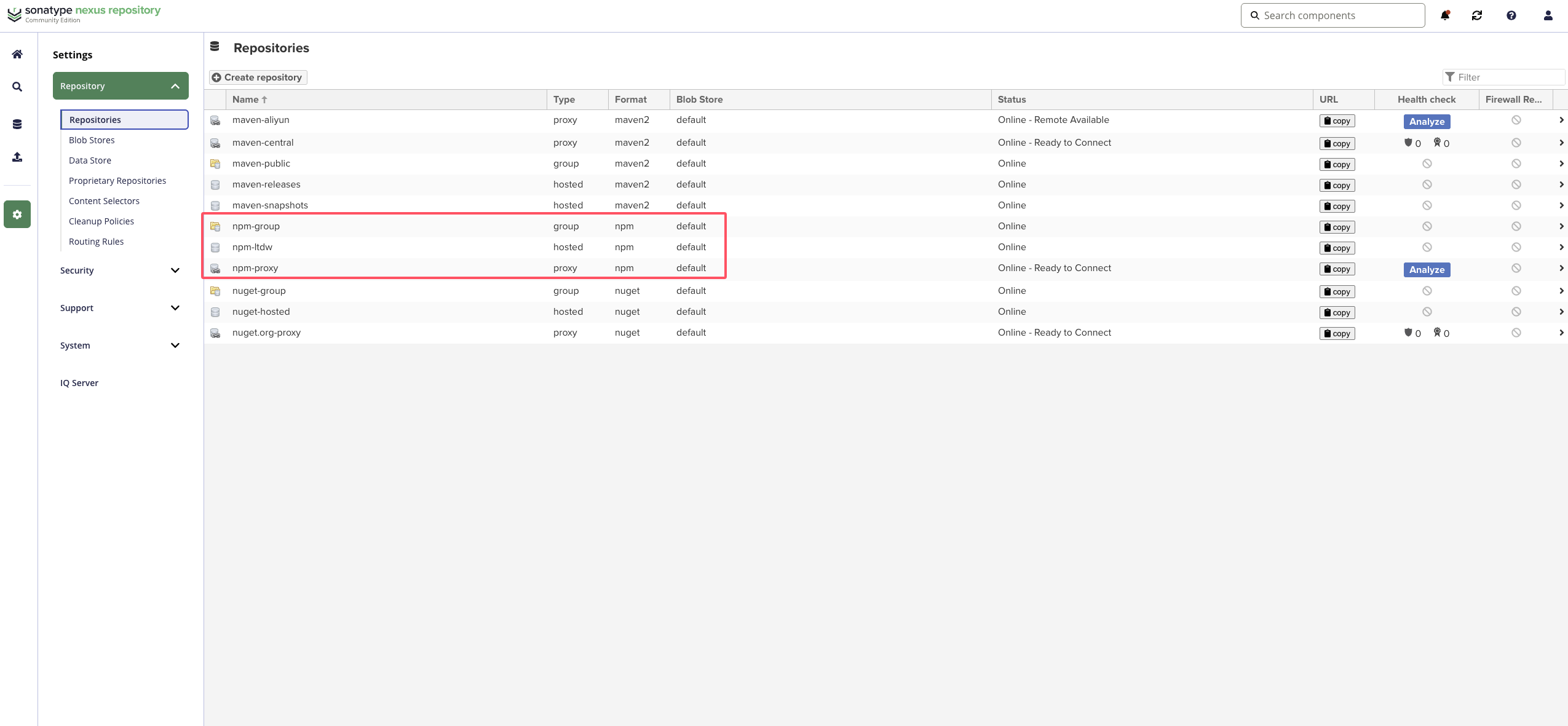Click the refresh icon in header
This screenshot has height=726, width=1568.
tap(1477, 15)
